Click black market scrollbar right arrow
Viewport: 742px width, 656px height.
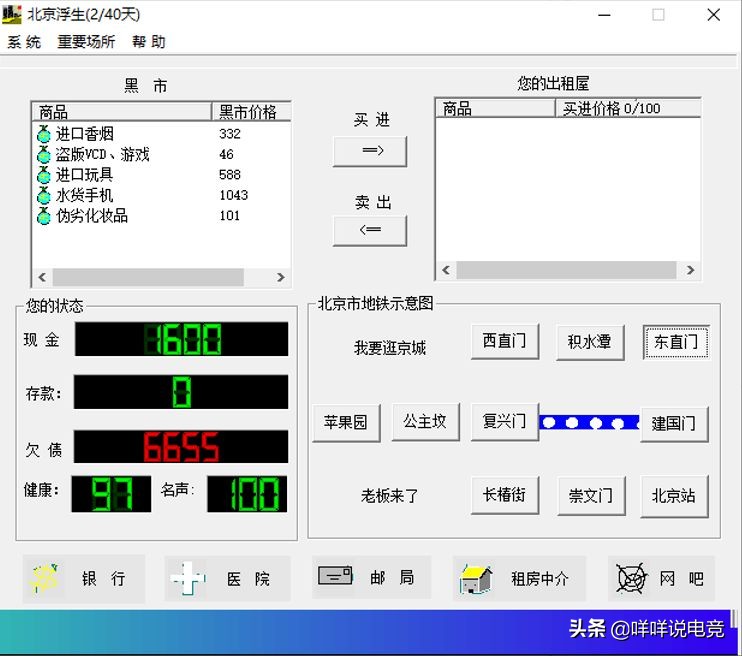[281, 277]
